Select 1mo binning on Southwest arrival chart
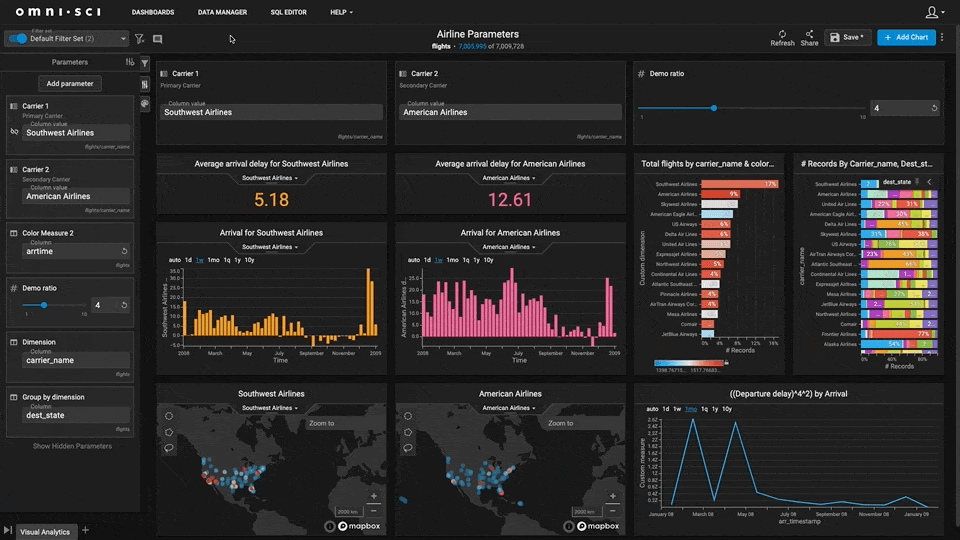960x540 pixels. pos(213,260)
